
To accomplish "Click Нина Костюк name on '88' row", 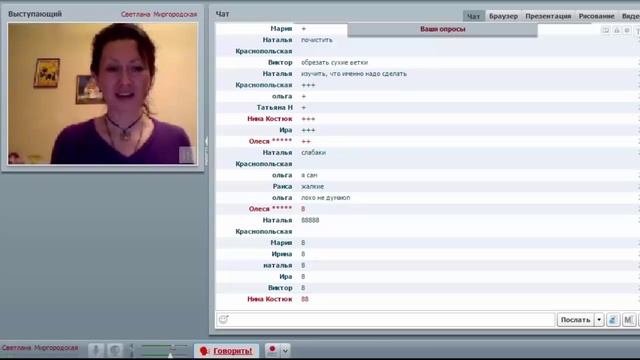I will click(270, 299).
